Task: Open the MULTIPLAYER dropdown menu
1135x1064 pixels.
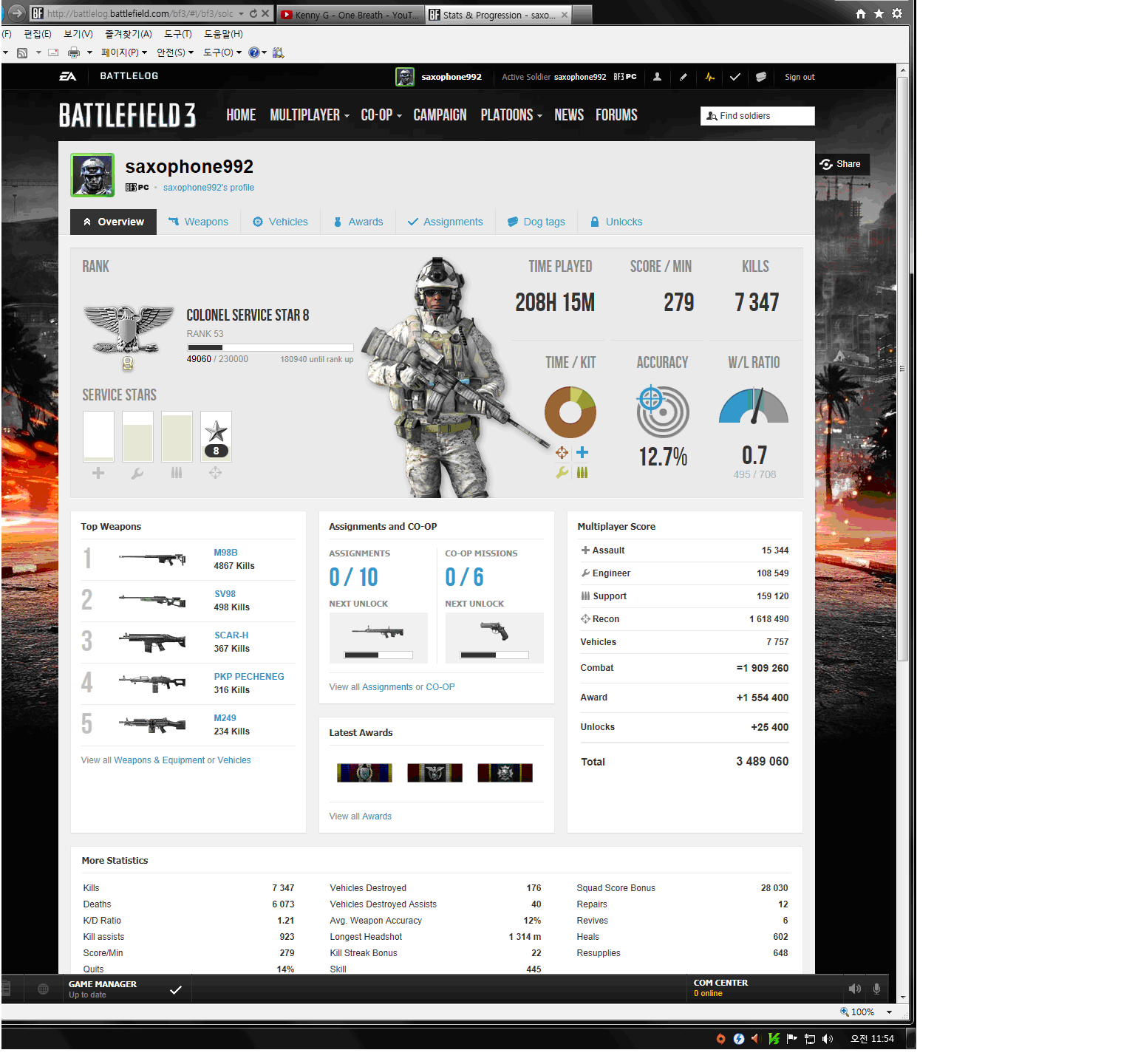Action: point(310,115)
